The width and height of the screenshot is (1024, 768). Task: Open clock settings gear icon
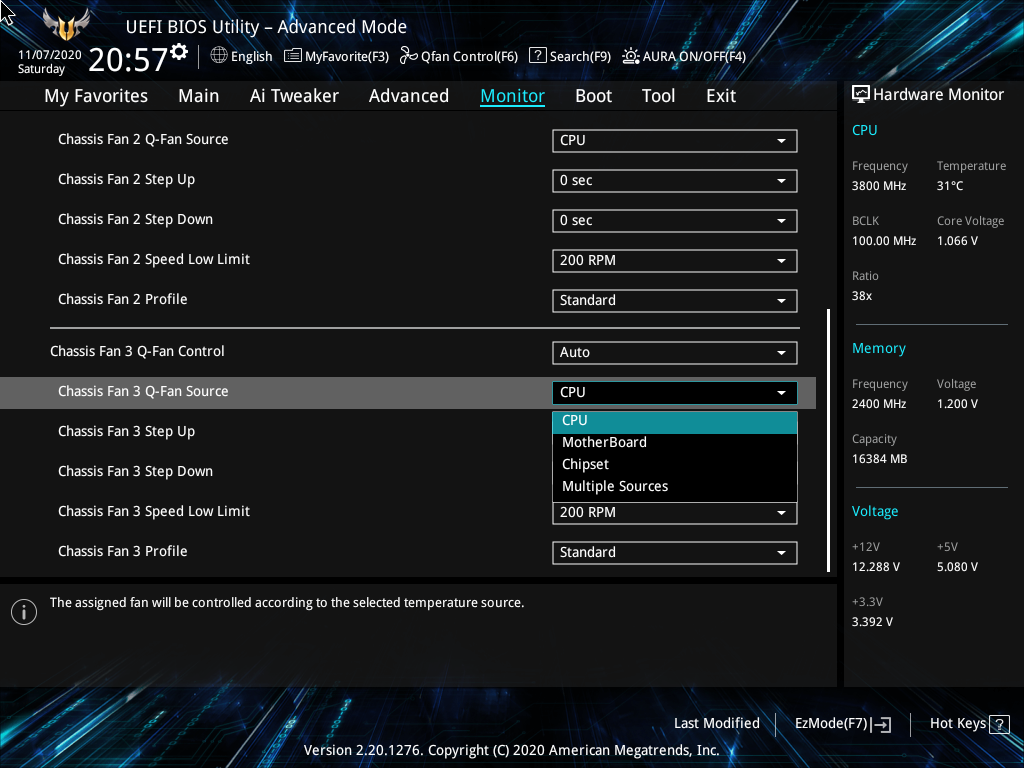pos(179,51)
